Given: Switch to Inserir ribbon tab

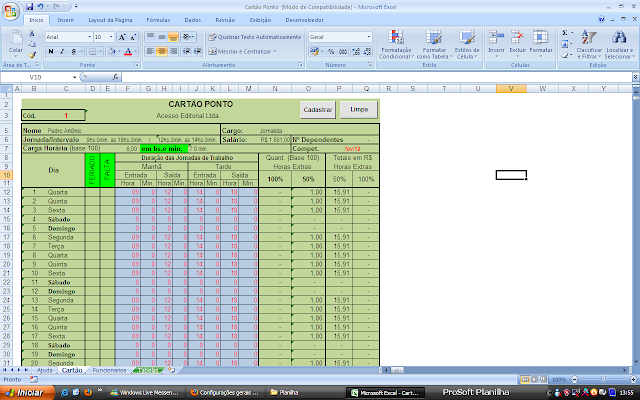Looking at the screenshot, I should (65, 20).
